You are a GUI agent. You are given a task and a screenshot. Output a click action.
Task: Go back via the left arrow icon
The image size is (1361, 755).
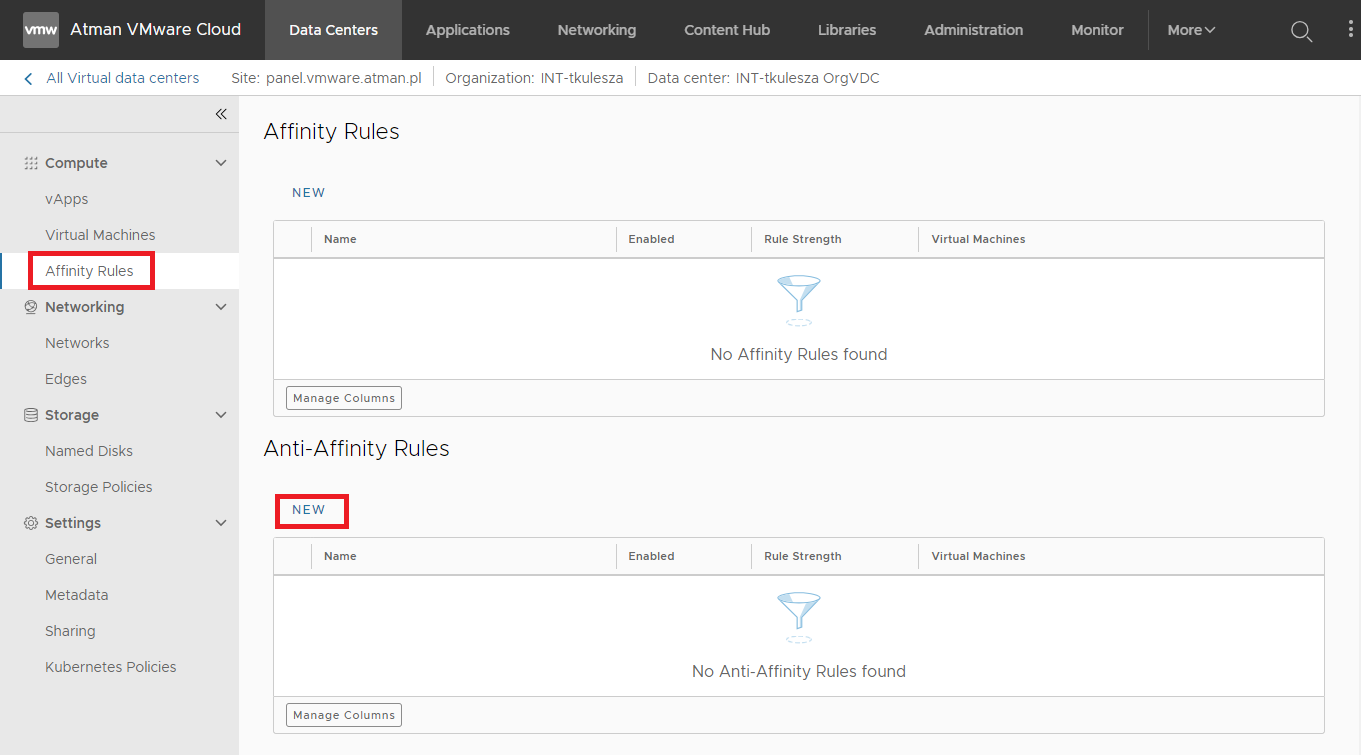coord(28,78)
